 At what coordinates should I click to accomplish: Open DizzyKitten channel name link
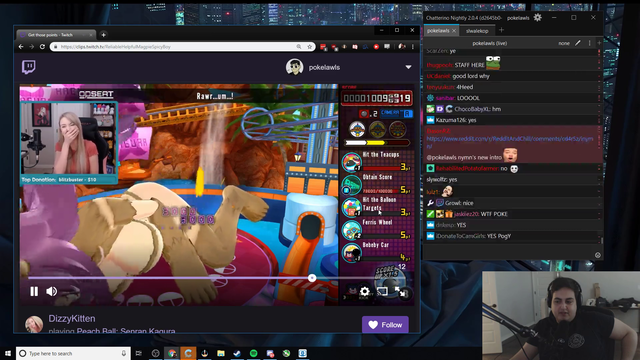point(72,318)
